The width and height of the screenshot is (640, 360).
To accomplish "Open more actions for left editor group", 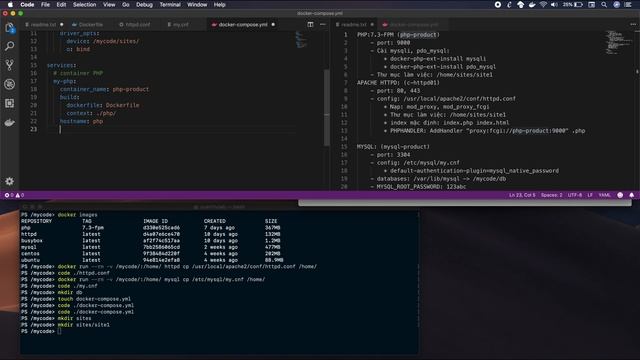I will pyautogui.click(x=322, y=24).
